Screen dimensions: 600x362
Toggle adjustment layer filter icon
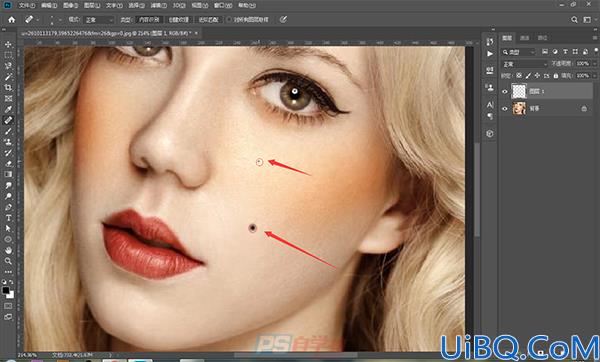555,52
